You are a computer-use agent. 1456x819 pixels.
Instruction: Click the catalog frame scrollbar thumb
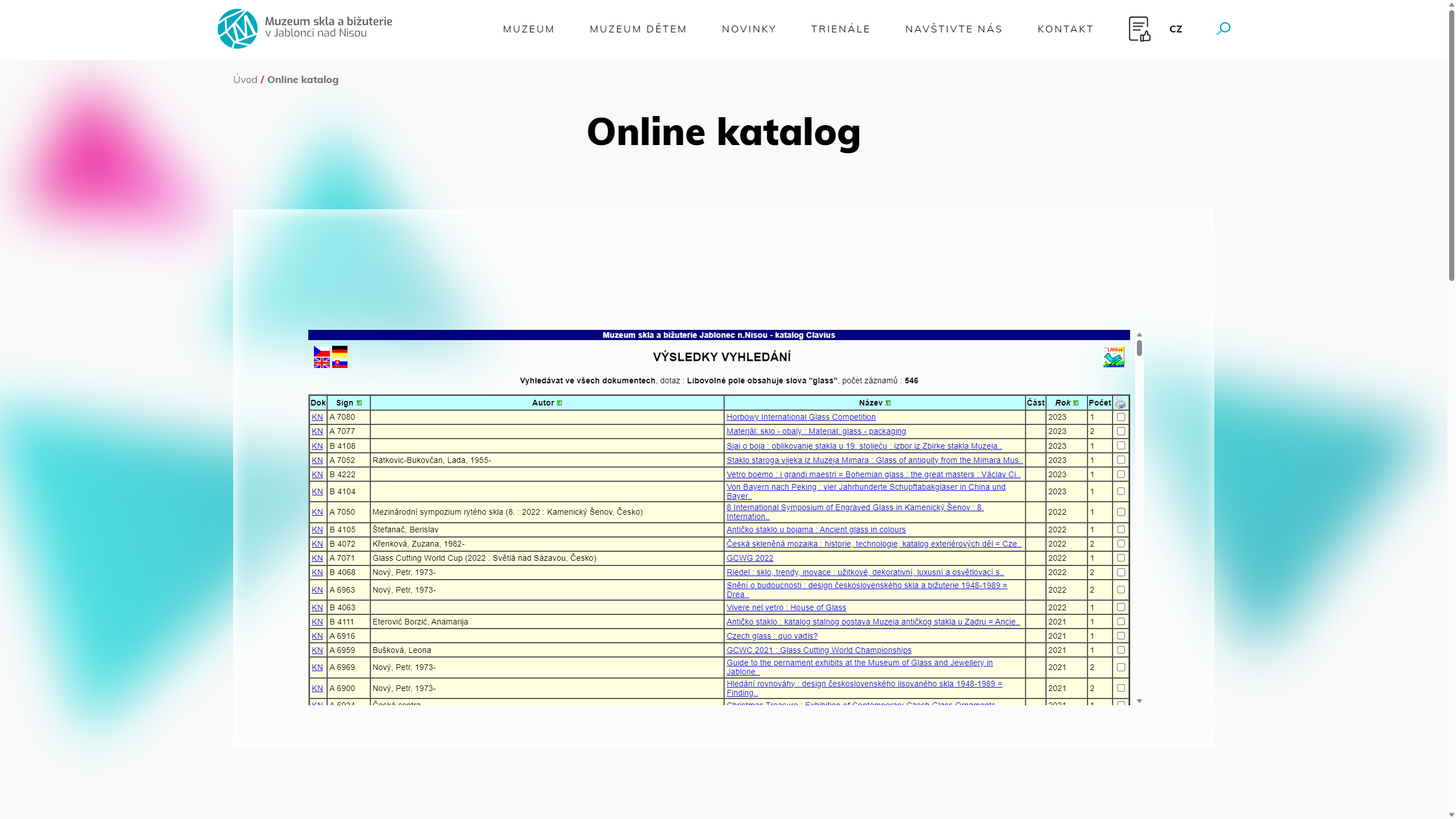[x=1139, y=348]
